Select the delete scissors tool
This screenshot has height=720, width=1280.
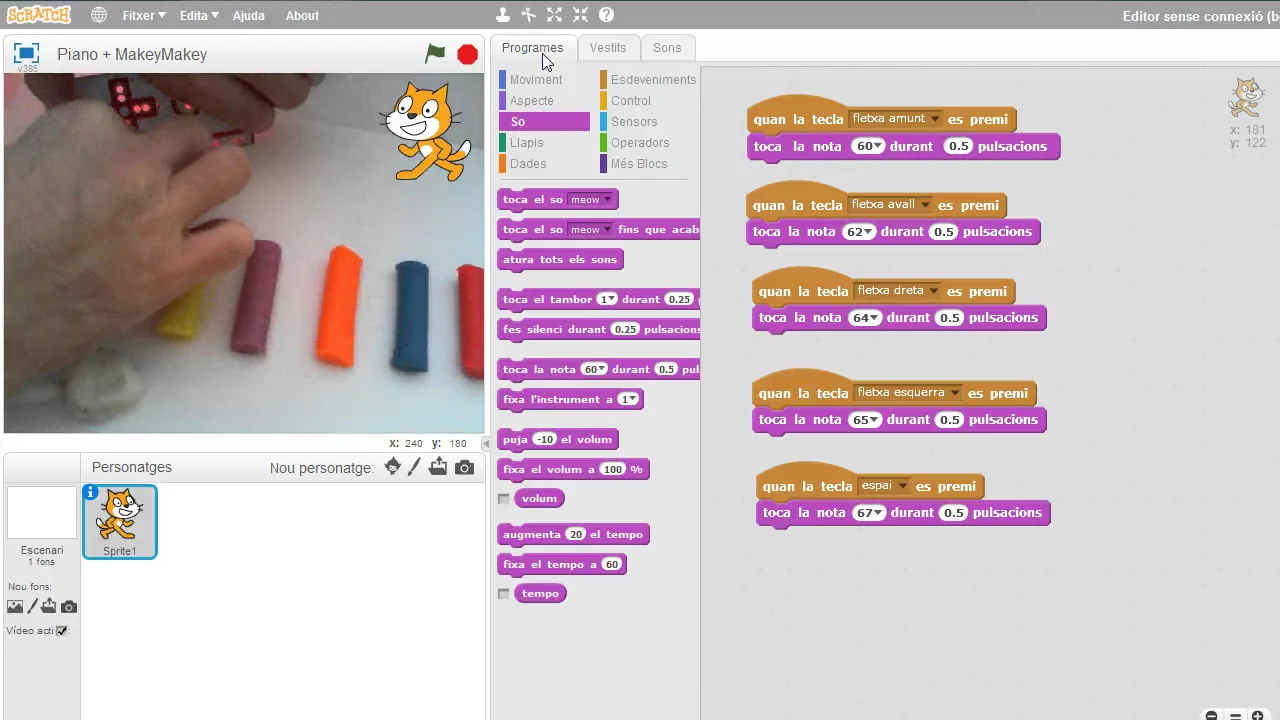point(528,15)
